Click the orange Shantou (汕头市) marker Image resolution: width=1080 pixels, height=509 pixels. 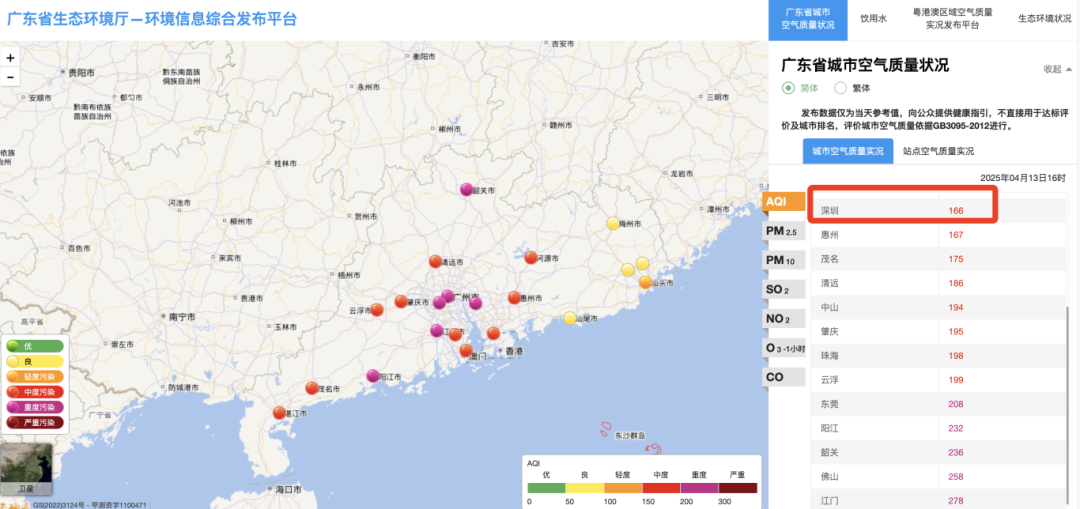tap(645, 282)
